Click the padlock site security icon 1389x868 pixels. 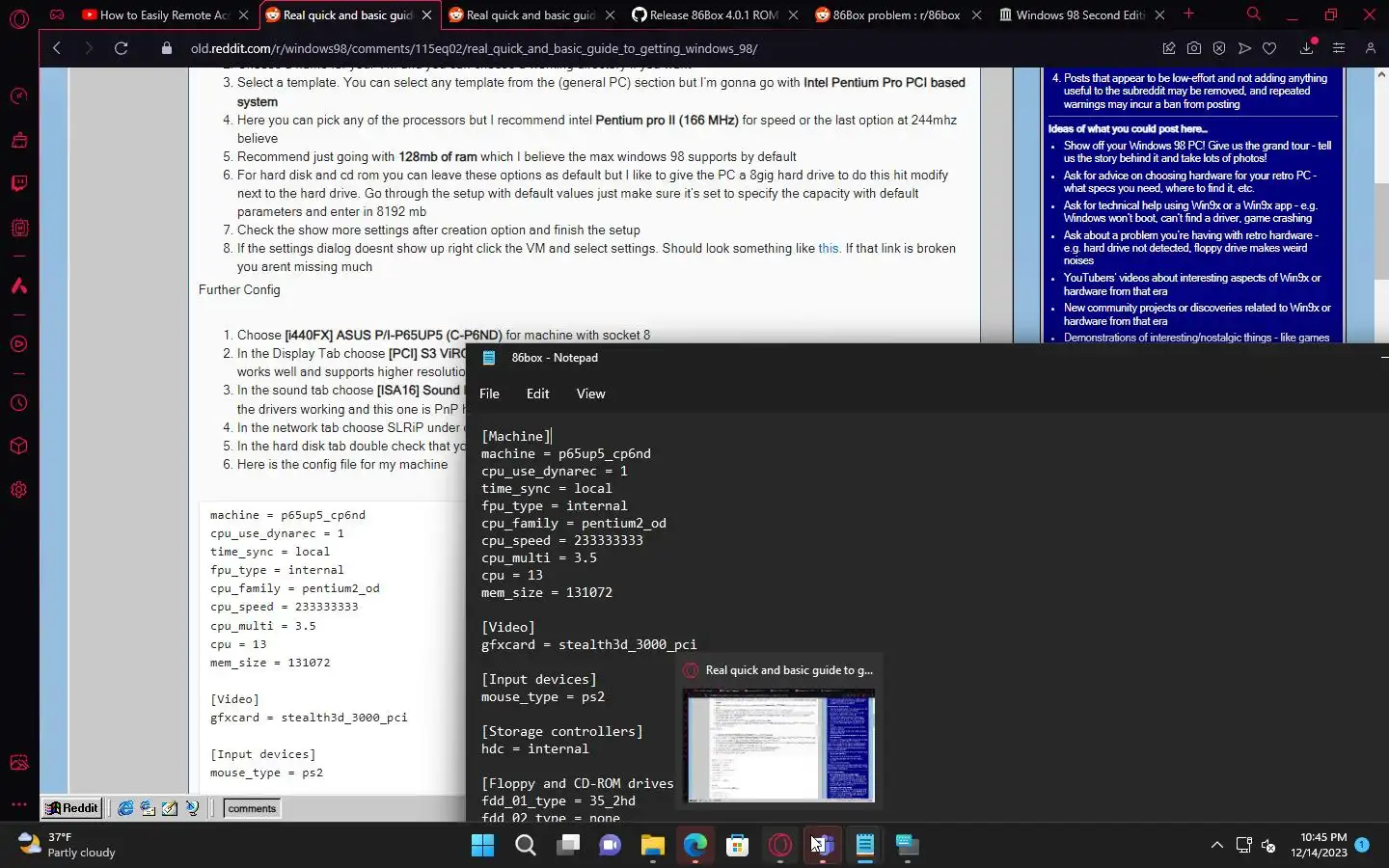coord(167,48)
